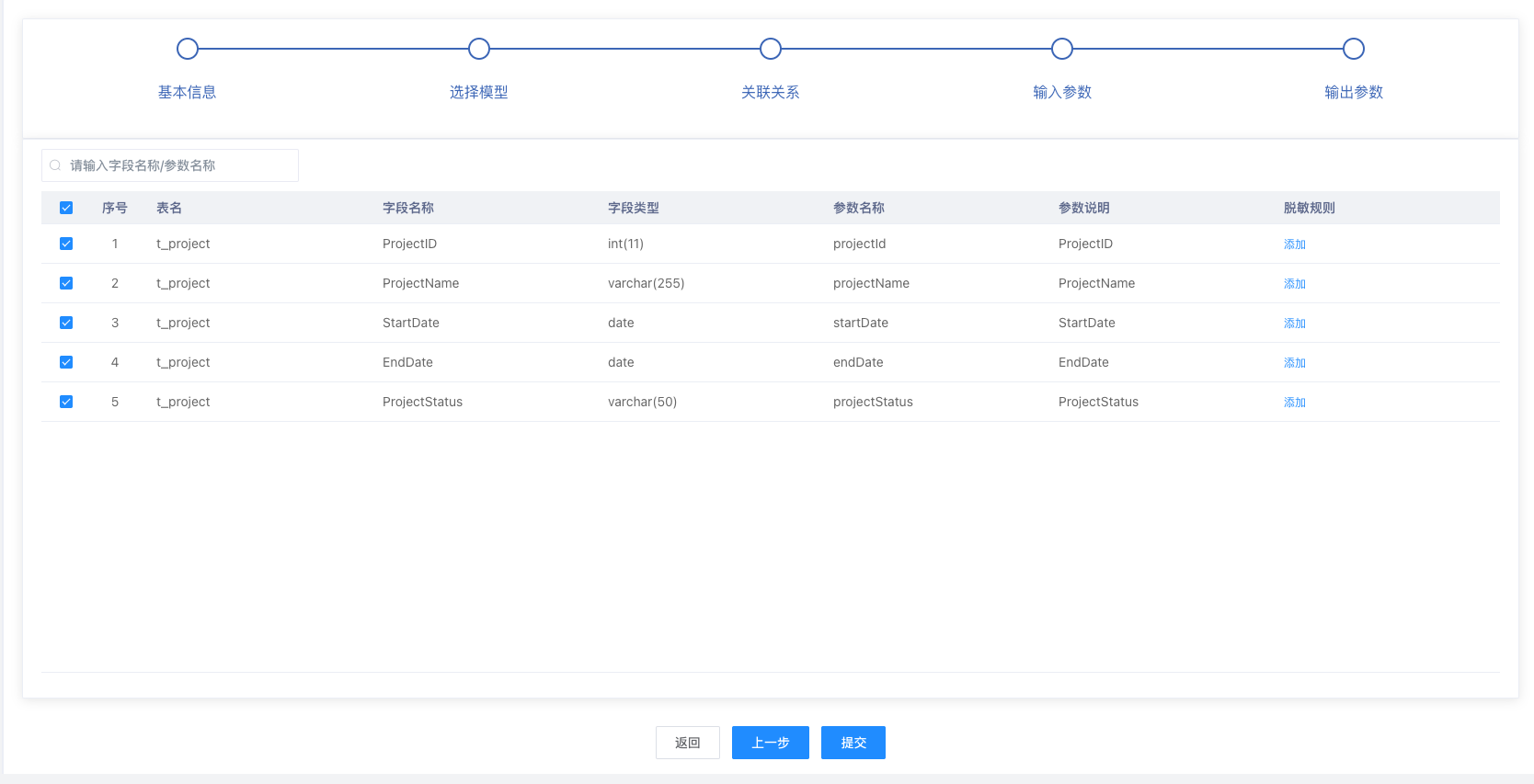
Task: Deselect the StartDate row checkbox
Action: click(66, 323)
